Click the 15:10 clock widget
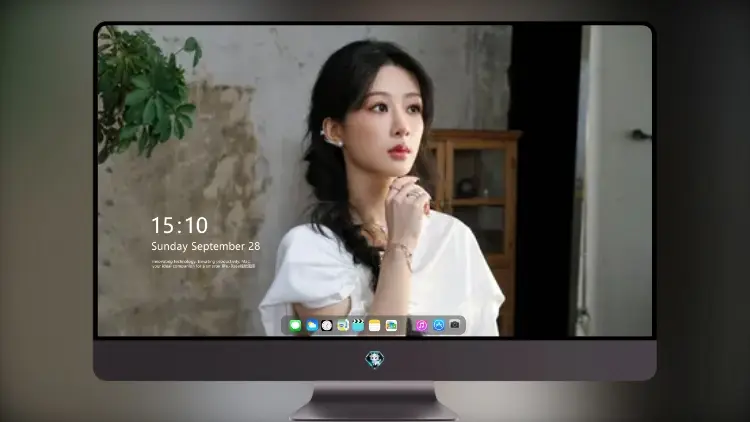 (179, 225)
